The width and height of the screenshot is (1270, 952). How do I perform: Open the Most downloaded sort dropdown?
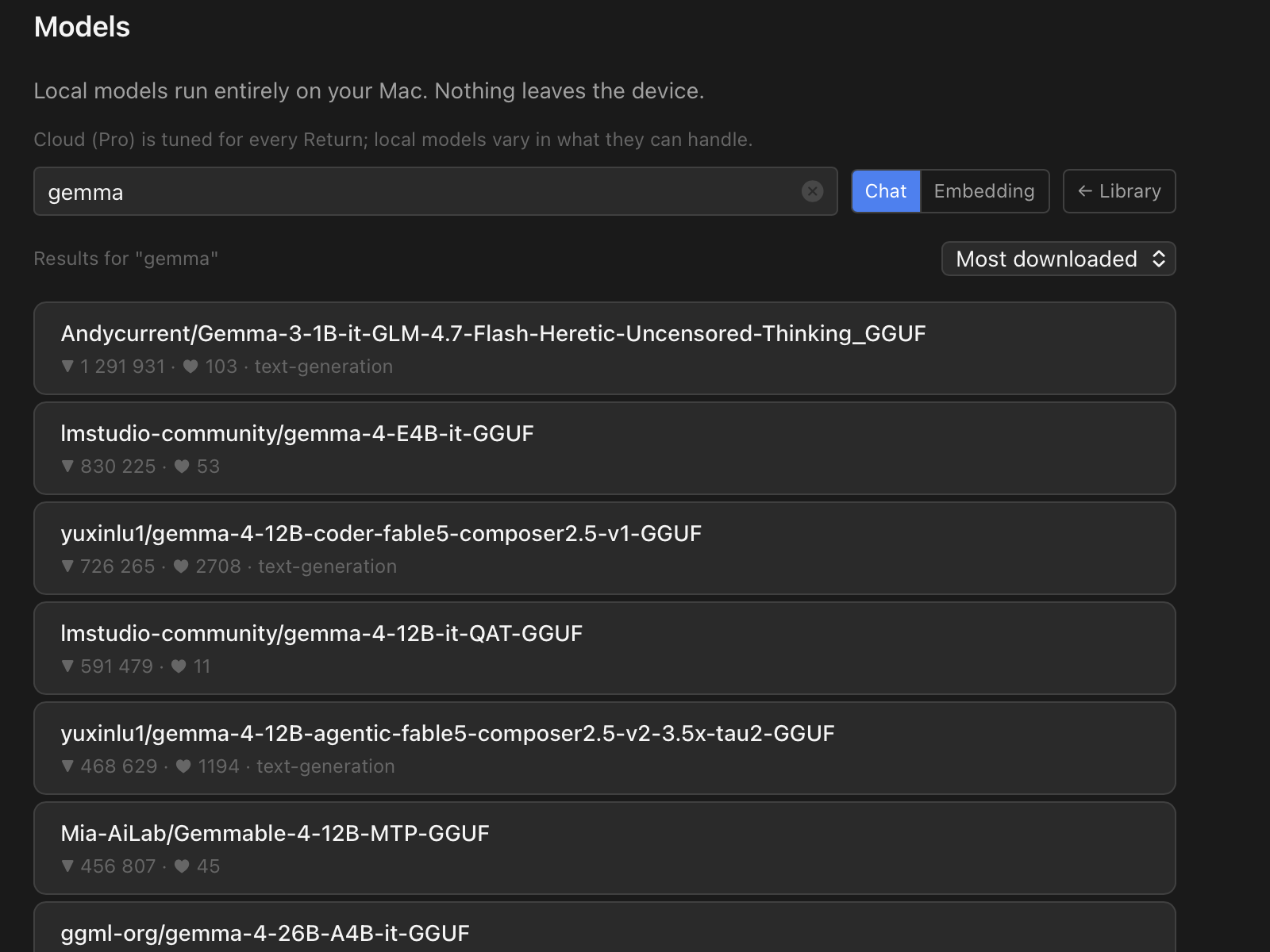[1058, 259]
